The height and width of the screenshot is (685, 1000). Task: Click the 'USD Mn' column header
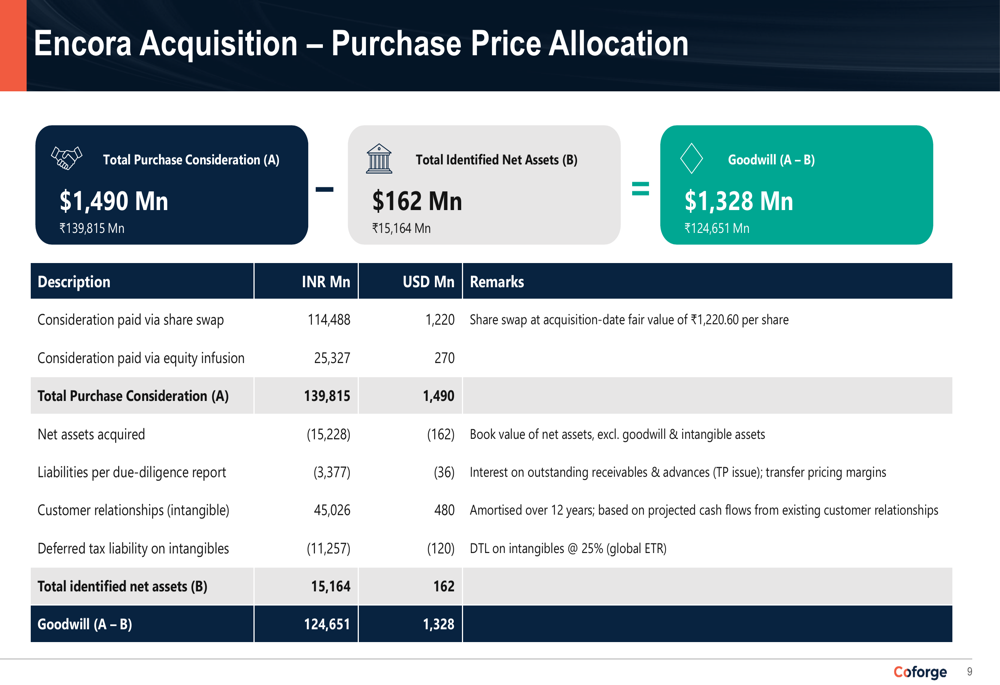tap(429, 282)
